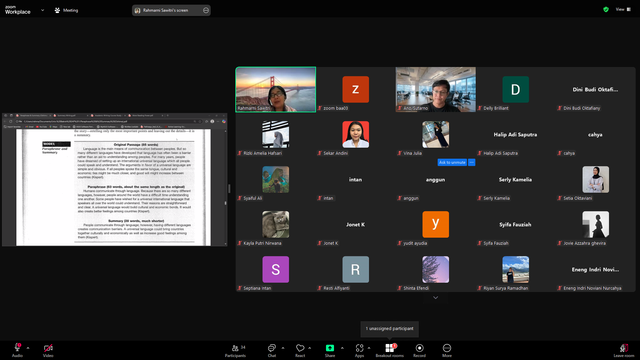
Task: Click the 1 unassigned participant tooltip
Action: pyautogui.click(x=389, y=329)
